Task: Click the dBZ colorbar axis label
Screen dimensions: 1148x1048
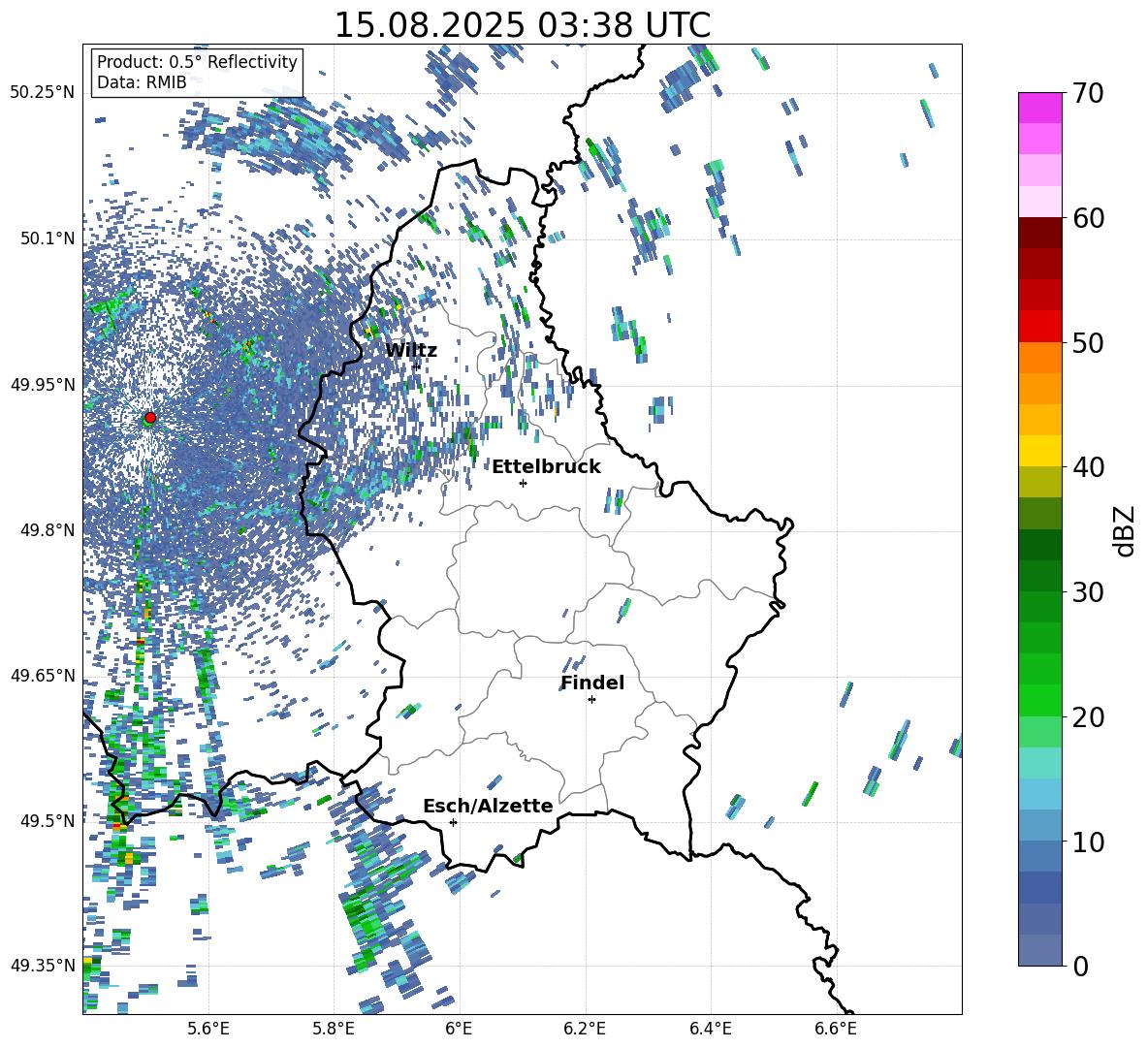Action: click(x=1123, y=530)
